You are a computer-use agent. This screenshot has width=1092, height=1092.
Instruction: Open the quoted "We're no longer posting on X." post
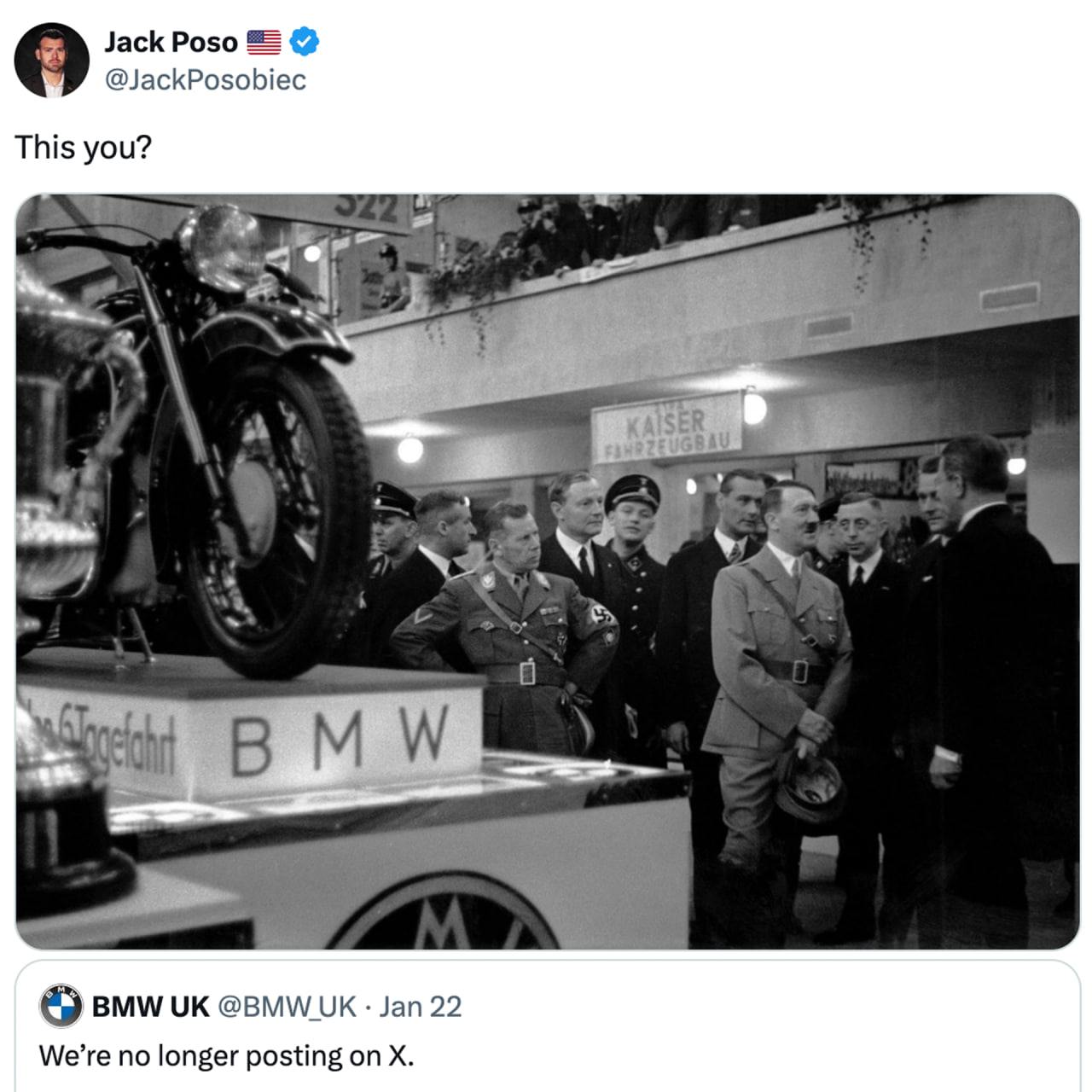tap(227, 1056)
